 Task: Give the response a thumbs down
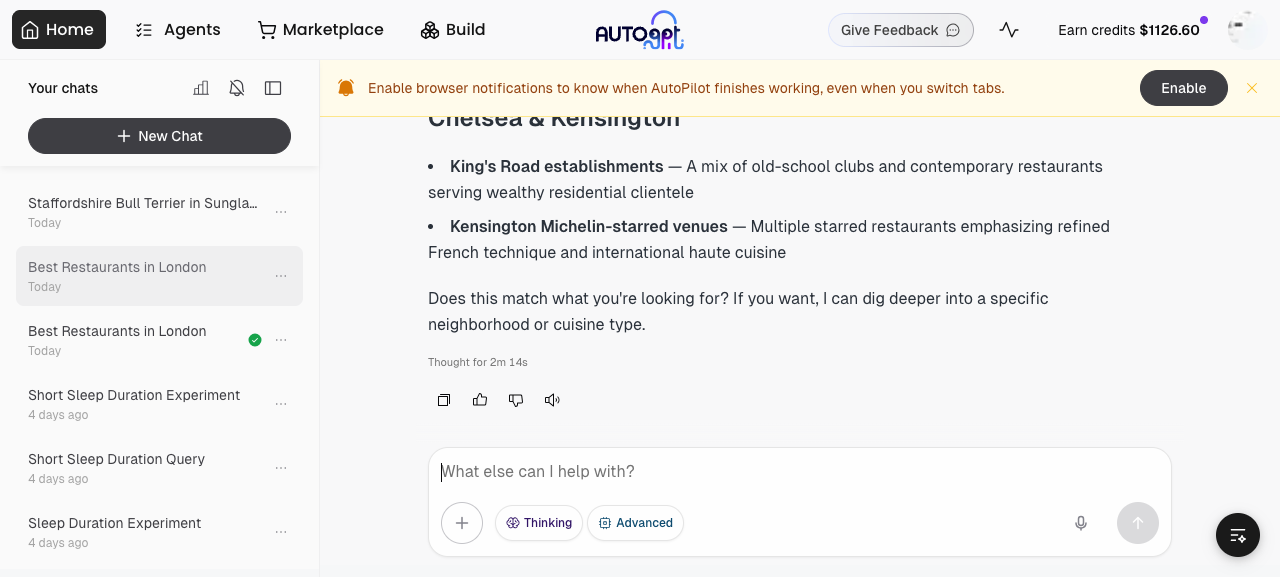[x=516, y=400]
